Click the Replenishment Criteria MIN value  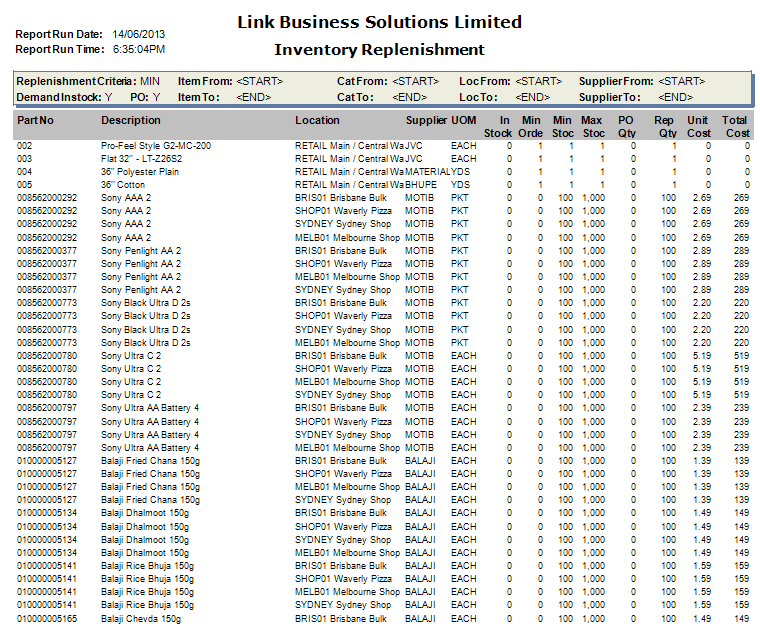pyautogui.click(x=150, y=81)
